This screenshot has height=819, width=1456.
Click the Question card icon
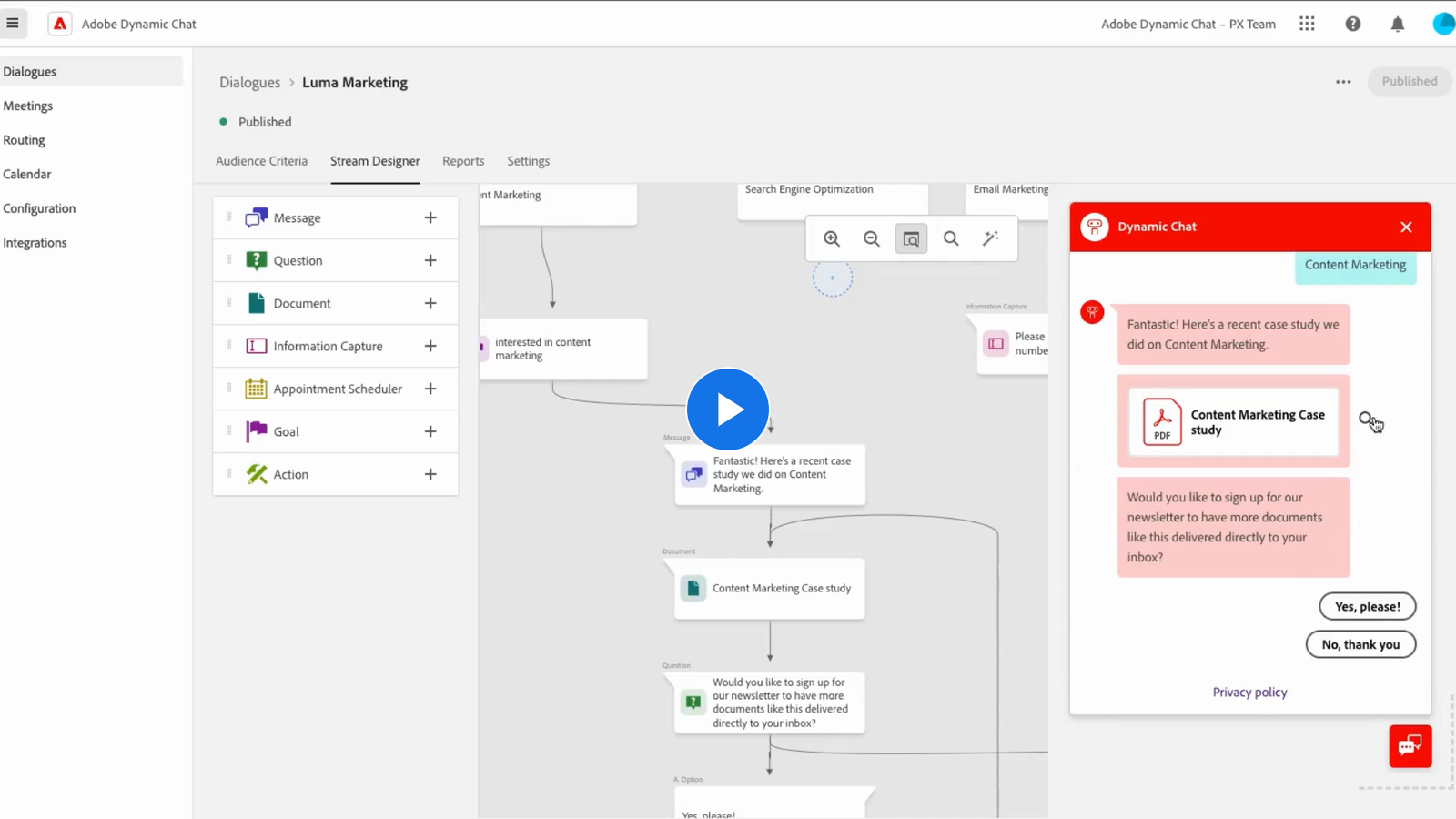pyautogui.click(x=257, y=260)
